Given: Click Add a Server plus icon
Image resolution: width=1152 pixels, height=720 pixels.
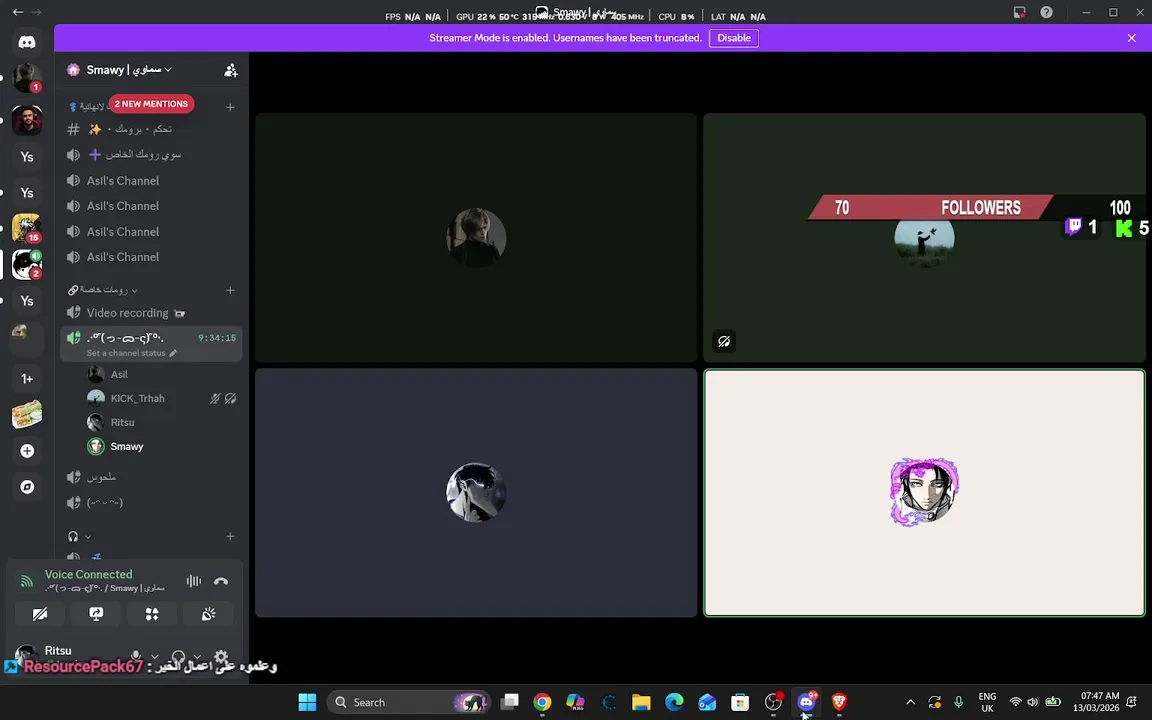Looking at the screenshot, I should pos(27,451).
